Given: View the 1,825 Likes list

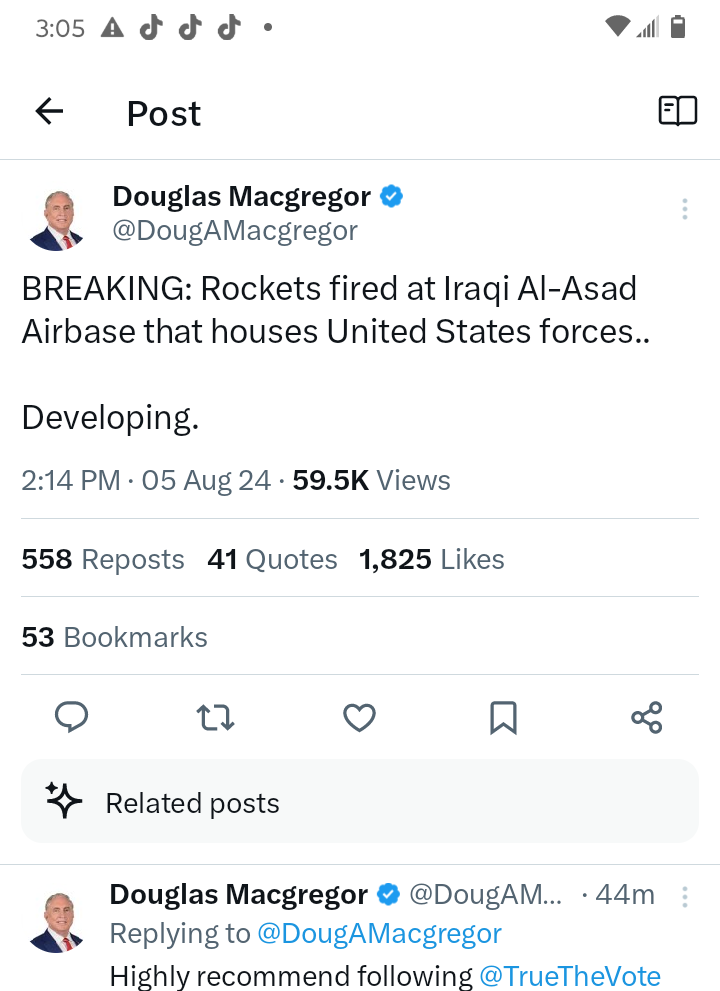Looking at the screenshot, I should (431, 559).
